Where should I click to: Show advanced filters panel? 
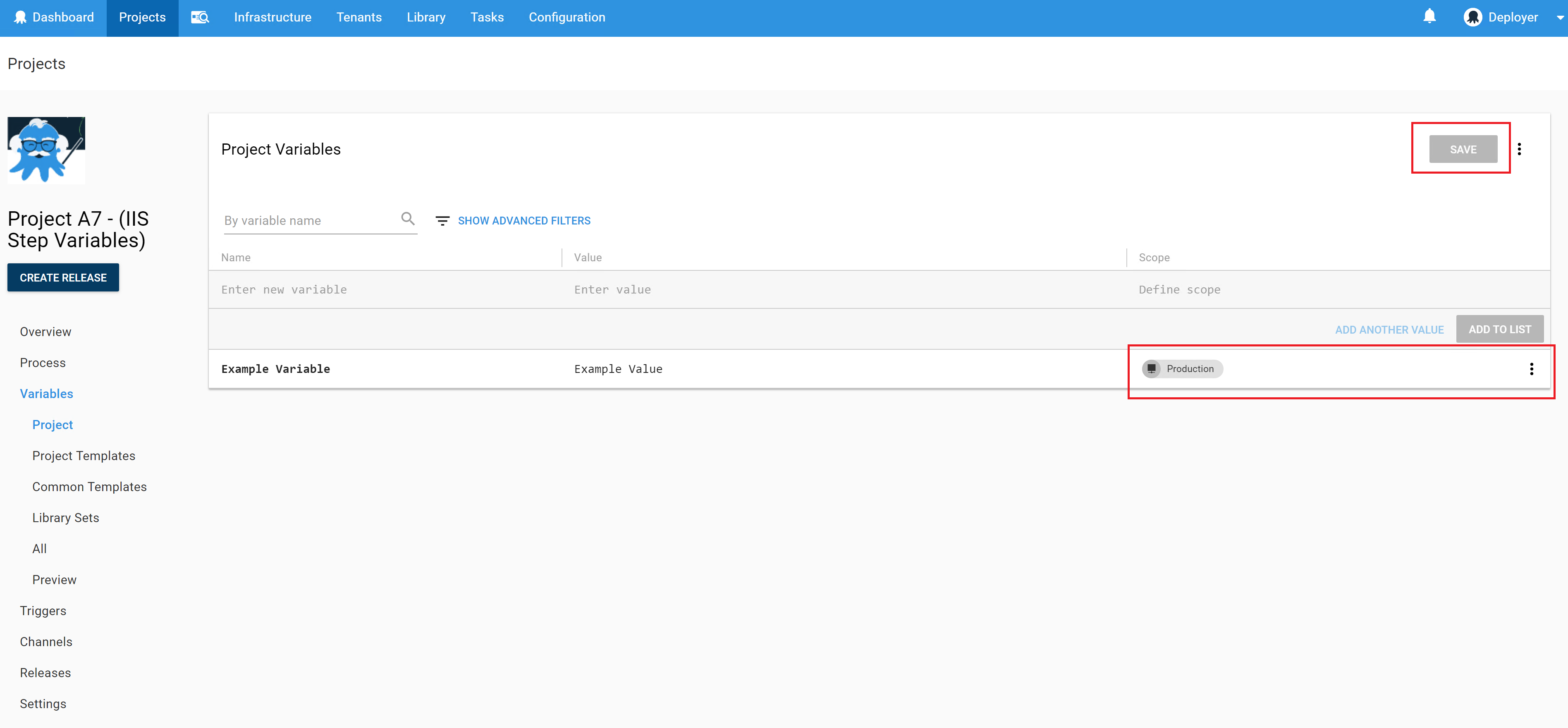pos(523,221)
